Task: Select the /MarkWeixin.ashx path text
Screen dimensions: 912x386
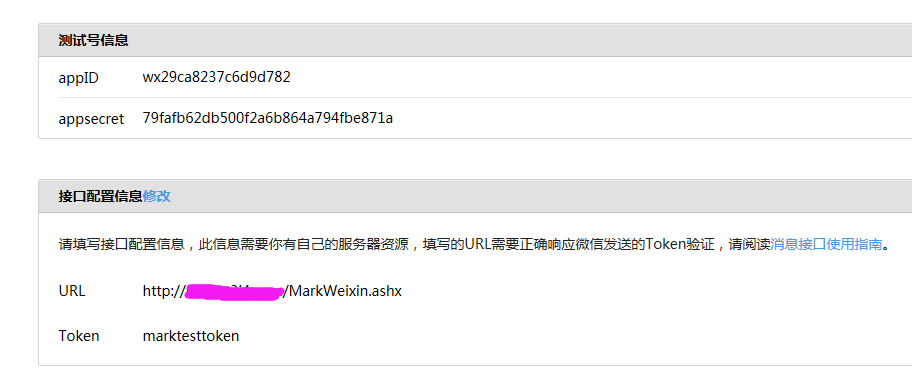Action: pos(343,291)
